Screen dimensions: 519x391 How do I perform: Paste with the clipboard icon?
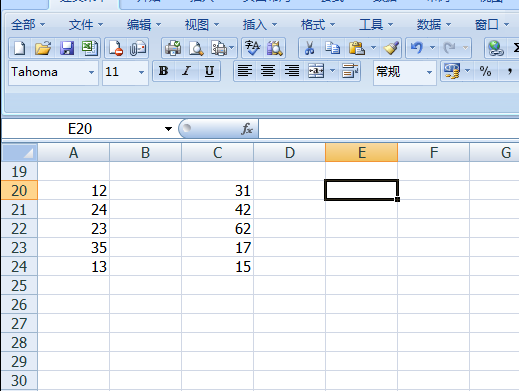[x=357, y=48]
